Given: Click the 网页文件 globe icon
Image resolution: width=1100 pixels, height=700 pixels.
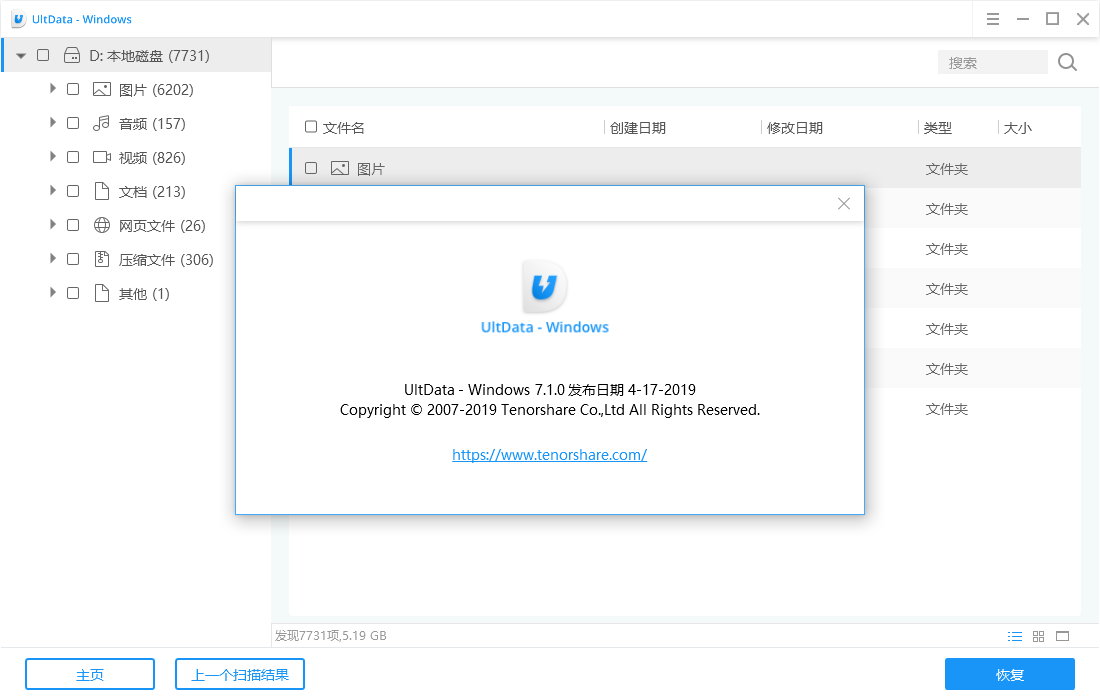Looking at the screenshot, I should (x=102, y=225).
